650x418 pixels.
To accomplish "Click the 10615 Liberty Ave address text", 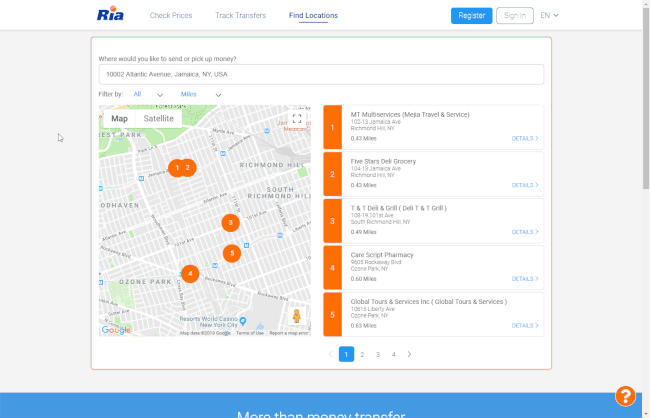I will point(373,309).
